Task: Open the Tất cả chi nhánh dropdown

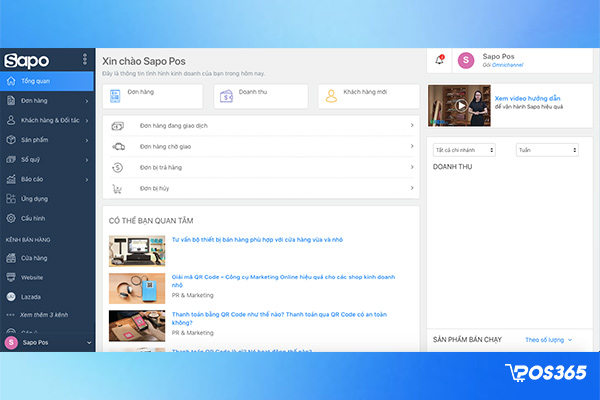Action: 464,150
